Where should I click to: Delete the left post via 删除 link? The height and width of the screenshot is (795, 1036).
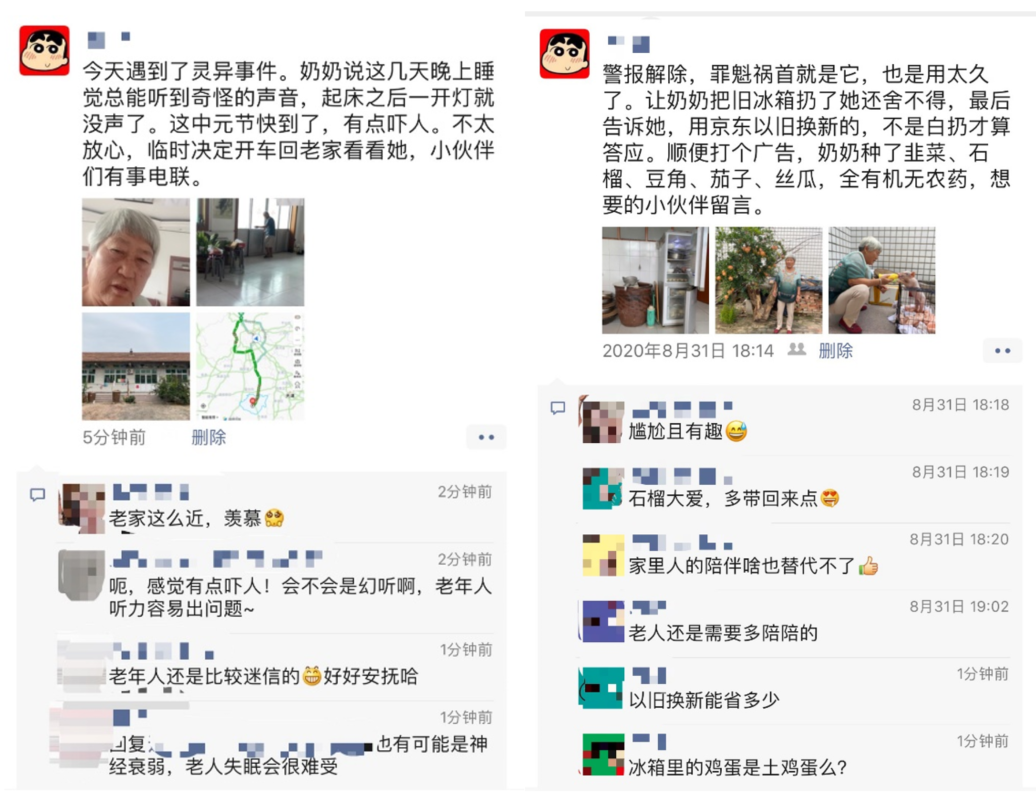[x=209, y=437]
